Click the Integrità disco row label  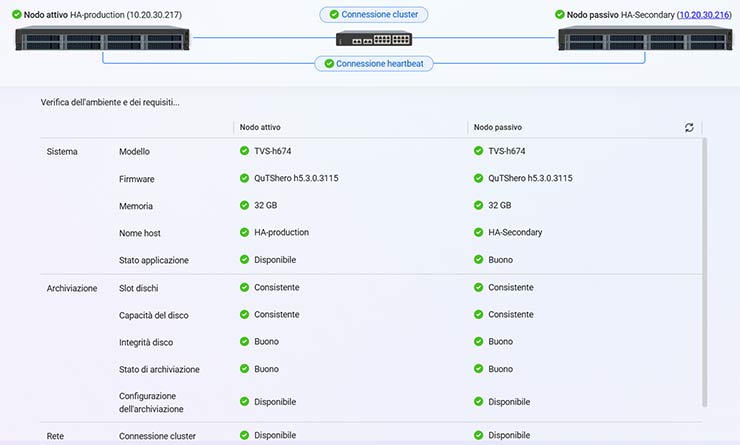[x=146, y=343]
